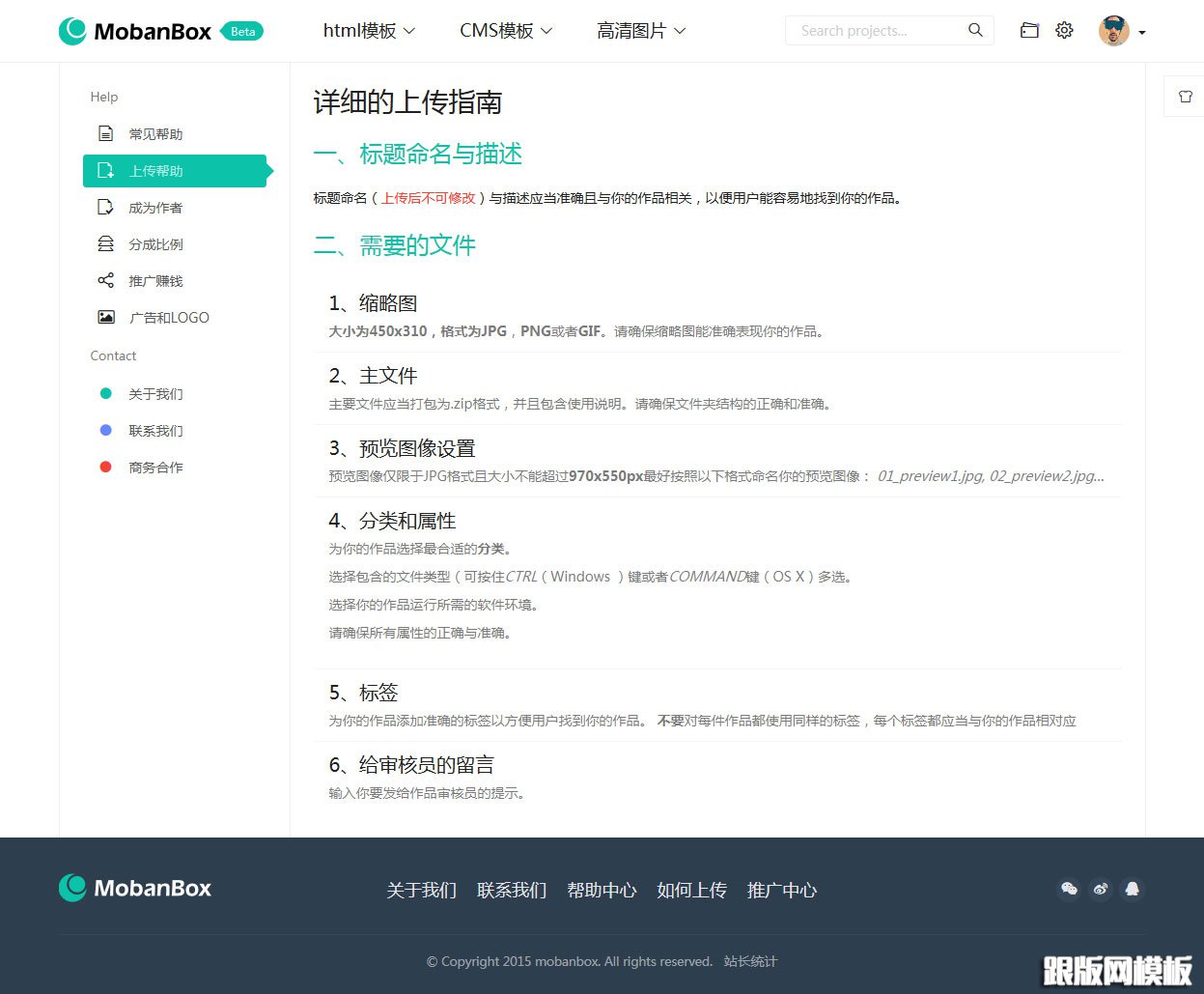Click the 广告和LOGO image icon

pos(105,317)
